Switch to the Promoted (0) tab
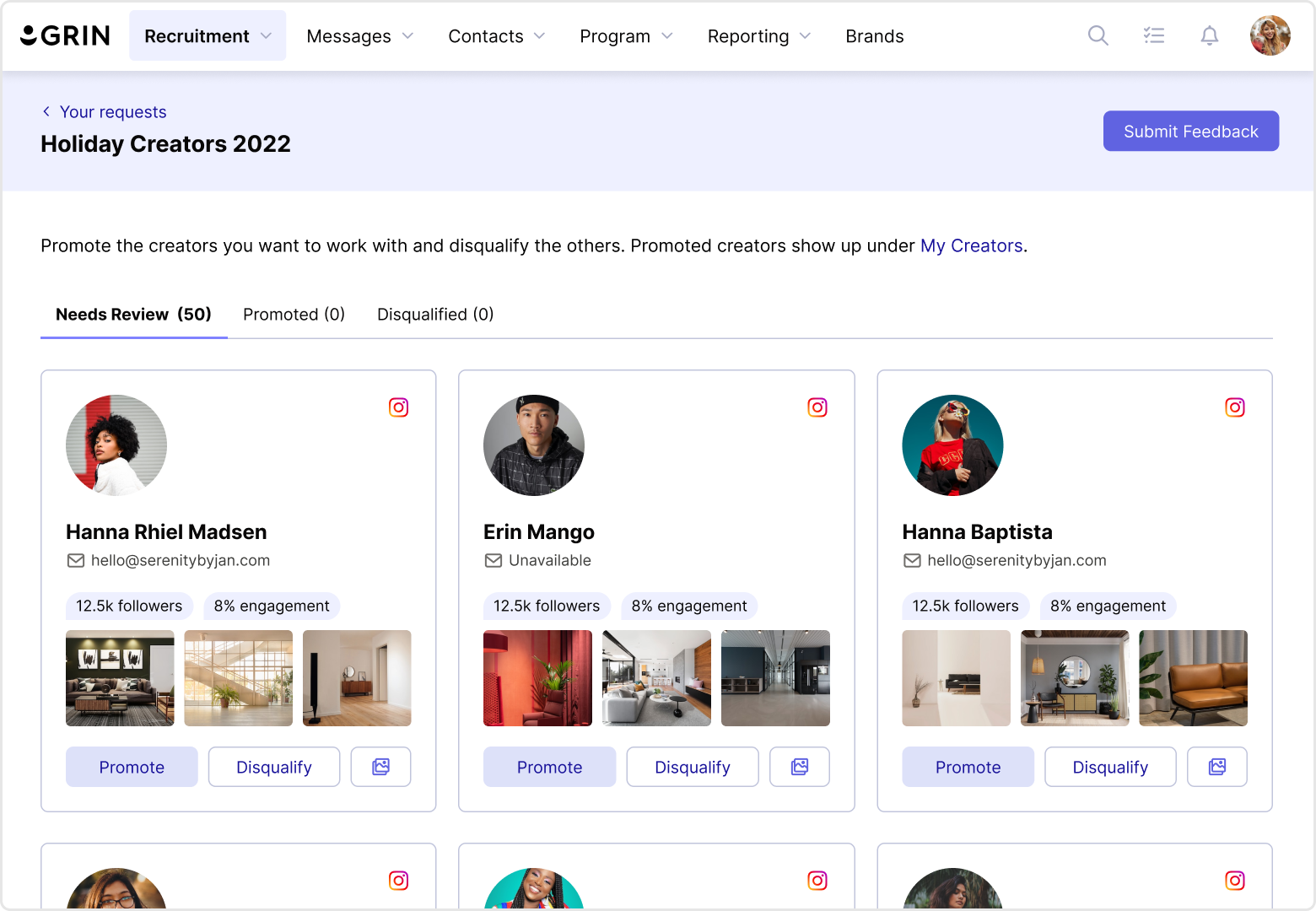Screen dimensions: 1316x911 coord(294,315)
